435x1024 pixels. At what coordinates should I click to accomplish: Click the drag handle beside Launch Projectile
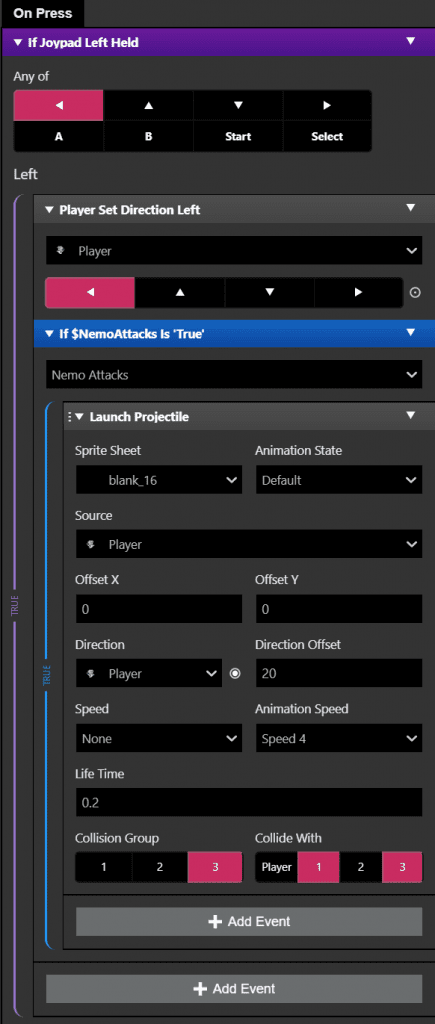(x=69, y=417)
